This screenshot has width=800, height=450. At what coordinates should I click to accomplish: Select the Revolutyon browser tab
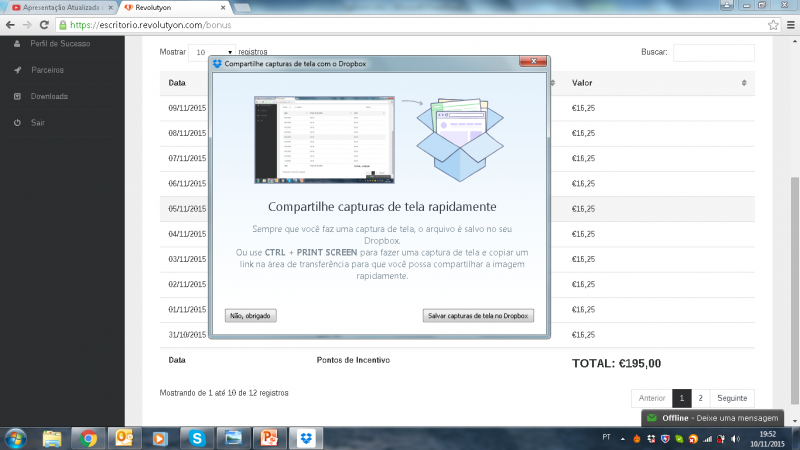pos(173,8)
